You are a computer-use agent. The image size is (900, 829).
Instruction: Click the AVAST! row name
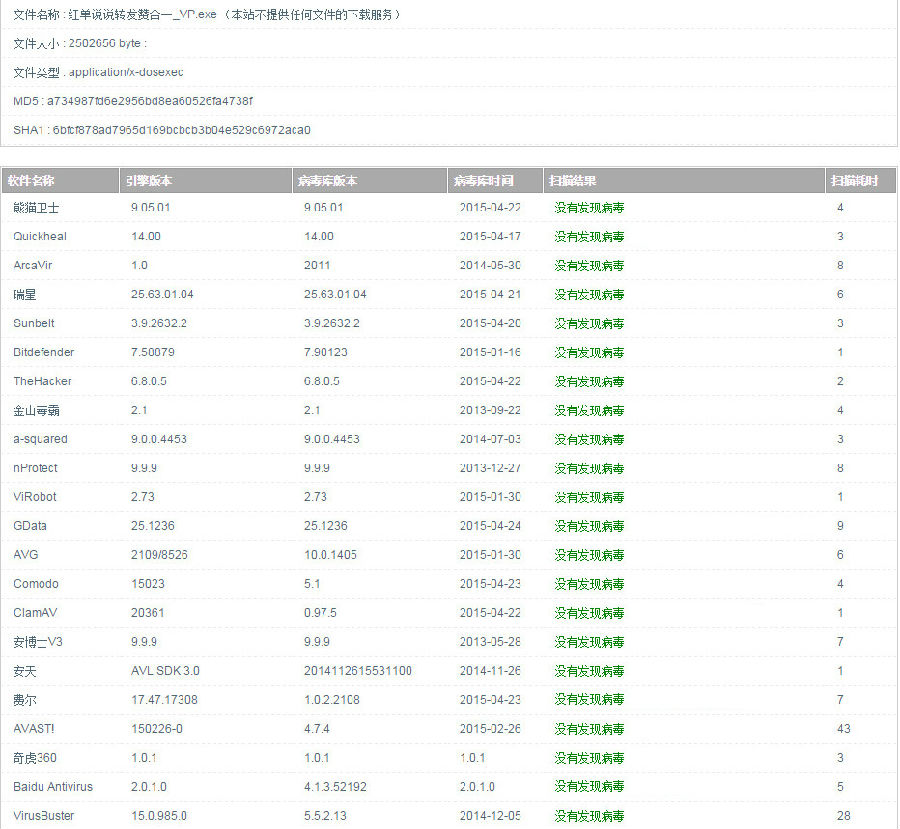click(x=33, y=729)
